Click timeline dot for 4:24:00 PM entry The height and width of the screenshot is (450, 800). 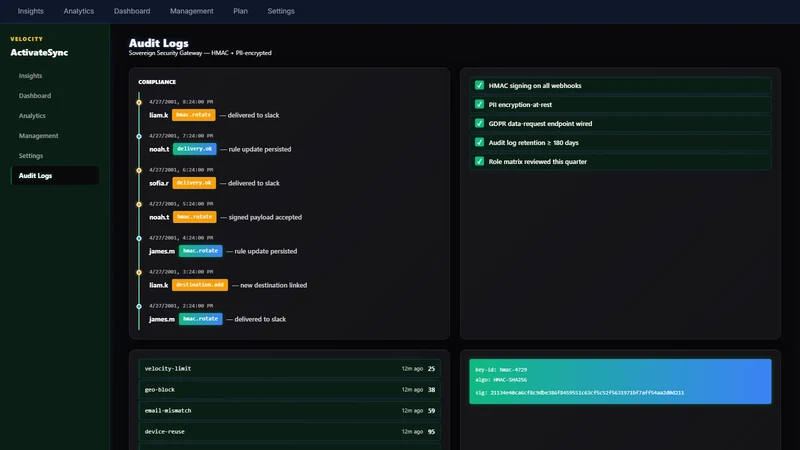(x=139, y=238)
